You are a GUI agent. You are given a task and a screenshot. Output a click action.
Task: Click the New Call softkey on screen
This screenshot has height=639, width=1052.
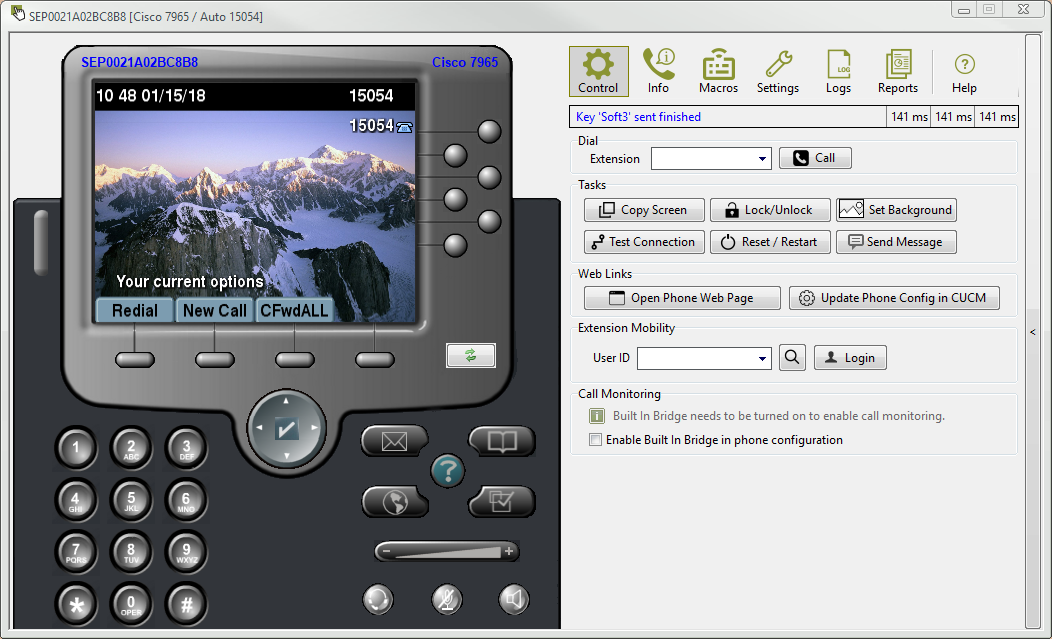click(215, 311)
